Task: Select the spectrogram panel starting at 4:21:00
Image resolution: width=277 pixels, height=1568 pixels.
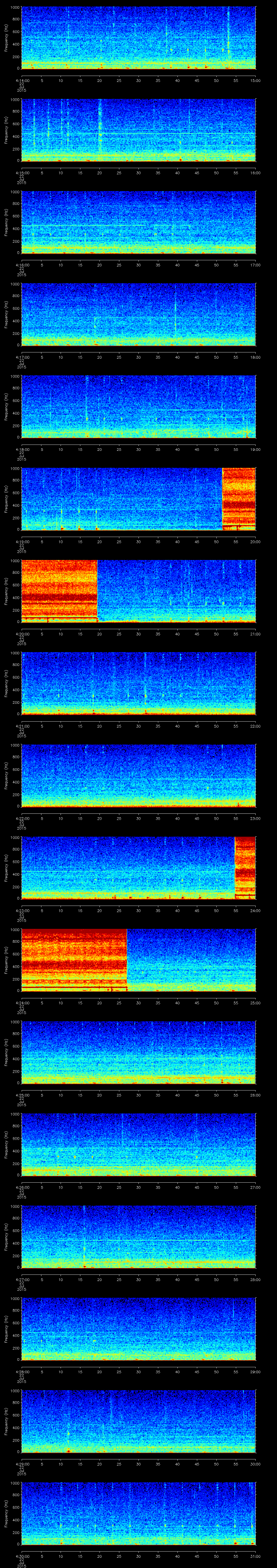Action: (x=138, y=683)
